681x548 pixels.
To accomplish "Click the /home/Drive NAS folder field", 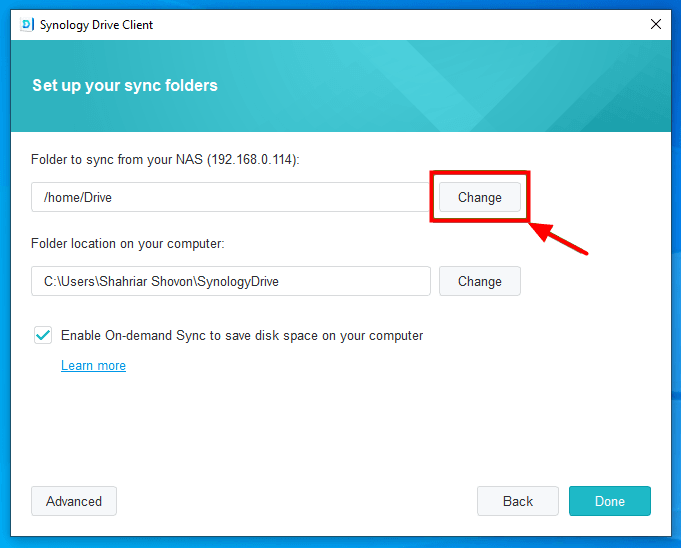I will tap(230, 197).
